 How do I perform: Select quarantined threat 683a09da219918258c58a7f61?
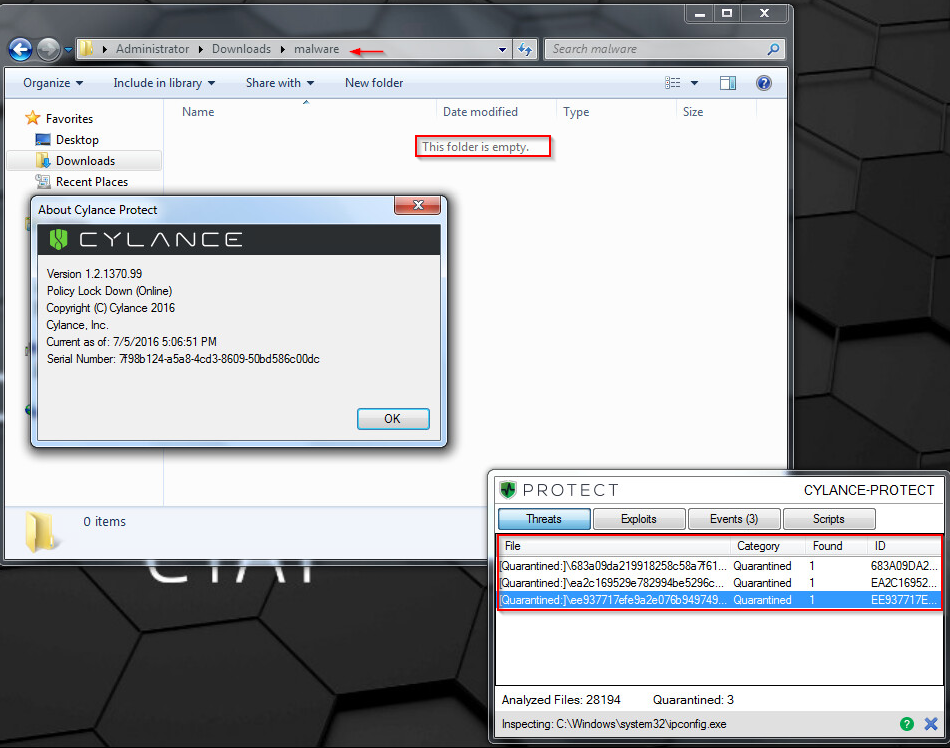[719, 566]
